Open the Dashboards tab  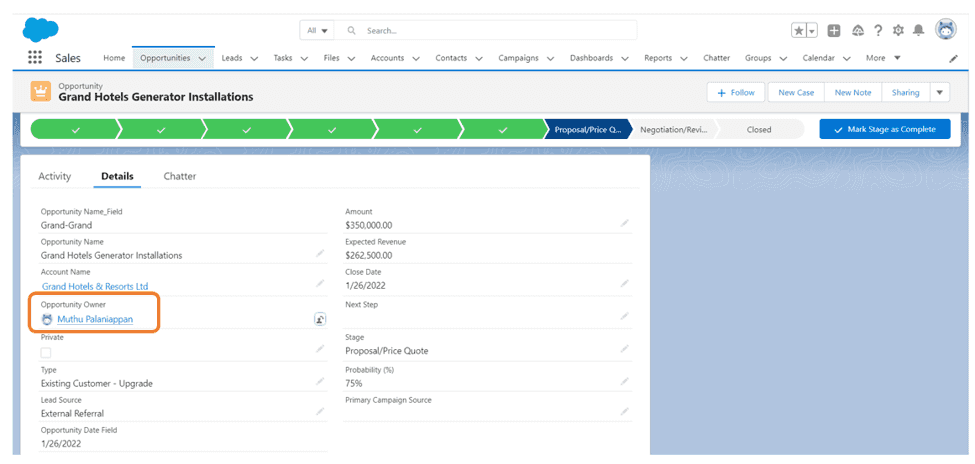click(591, 58)
